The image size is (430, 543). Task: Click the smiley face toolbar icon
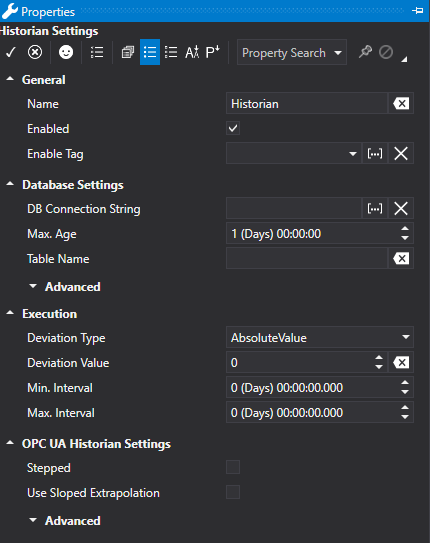coord(66,52)
